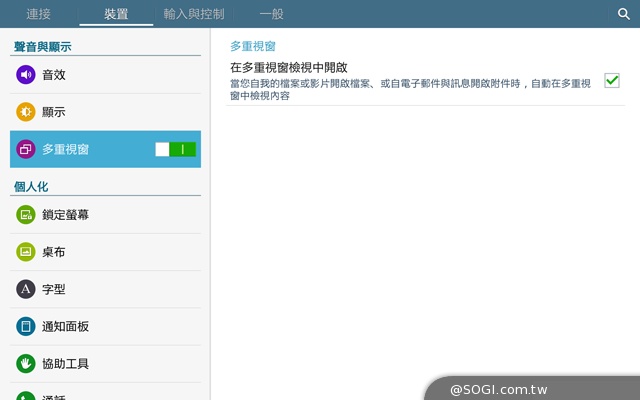Screen dimensions: 640x400
Task: Click the 多重視窗 heading in right pane
Action: click(x=253, y=46)
